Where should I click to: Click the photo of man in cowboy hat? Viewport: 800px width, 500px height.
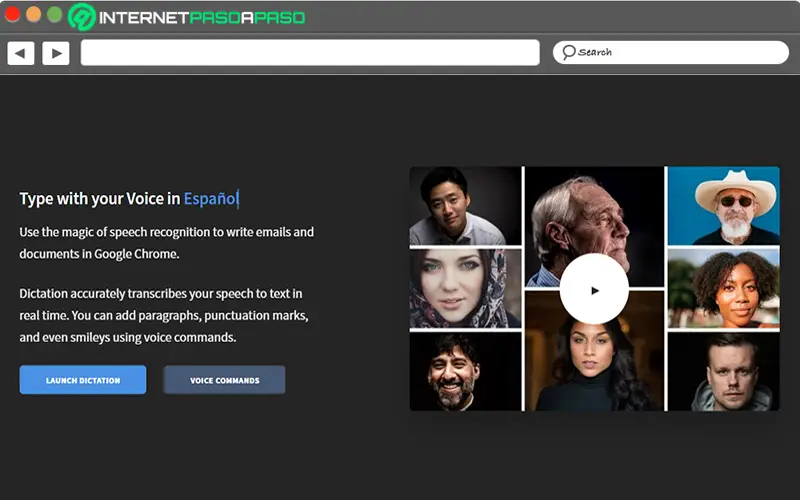(x=723, y=206)
